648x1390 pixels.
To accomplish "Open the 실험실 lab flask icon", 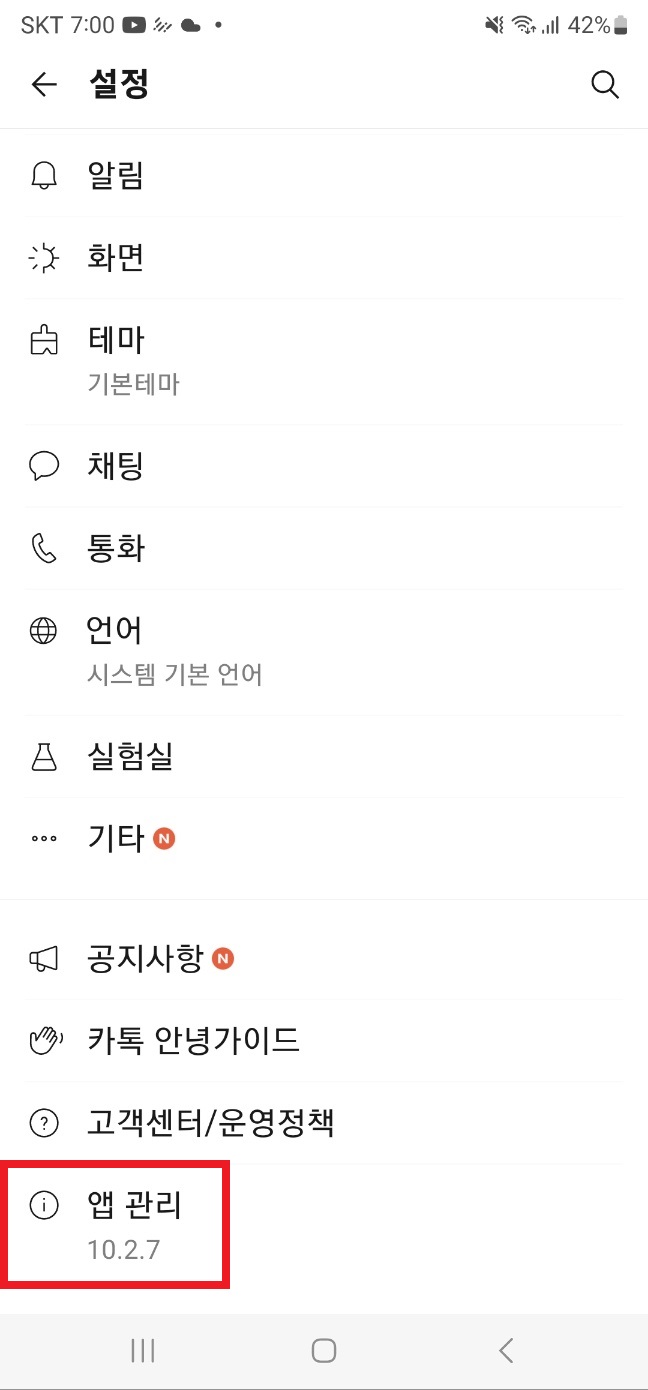I will (x=44, y=756).
